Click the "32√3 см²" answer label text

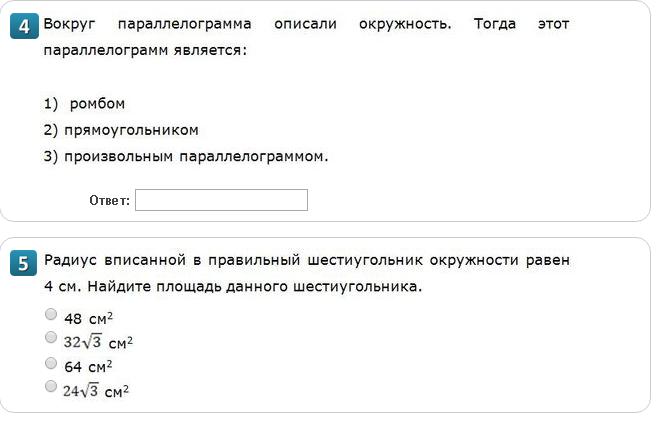(x=98, y=343)
